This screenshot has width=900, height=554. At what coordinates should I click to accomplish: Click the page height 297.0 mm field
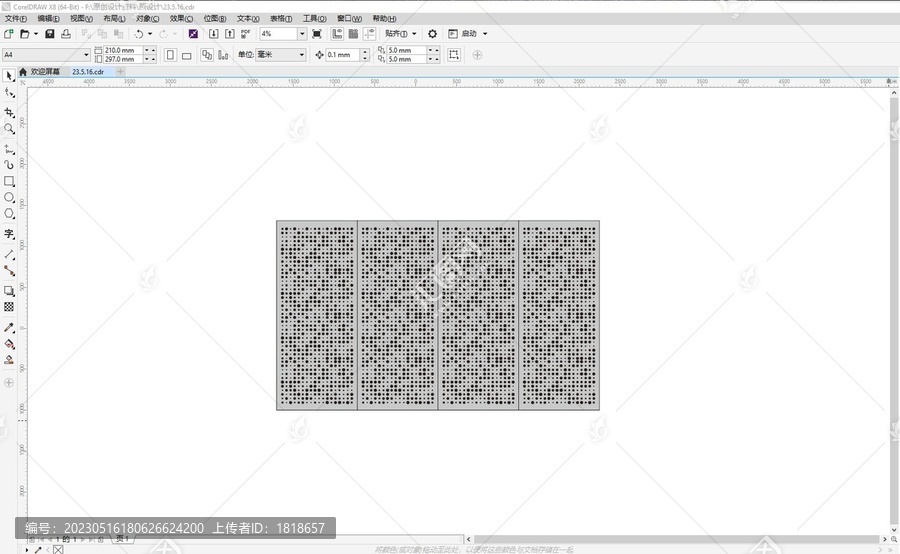(123, 59)
